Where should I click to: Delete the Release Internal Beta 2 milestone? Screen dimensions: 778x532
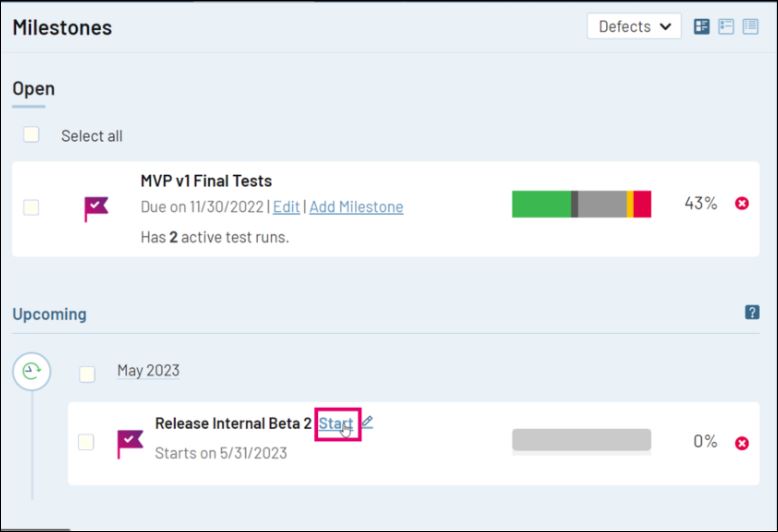742,443
